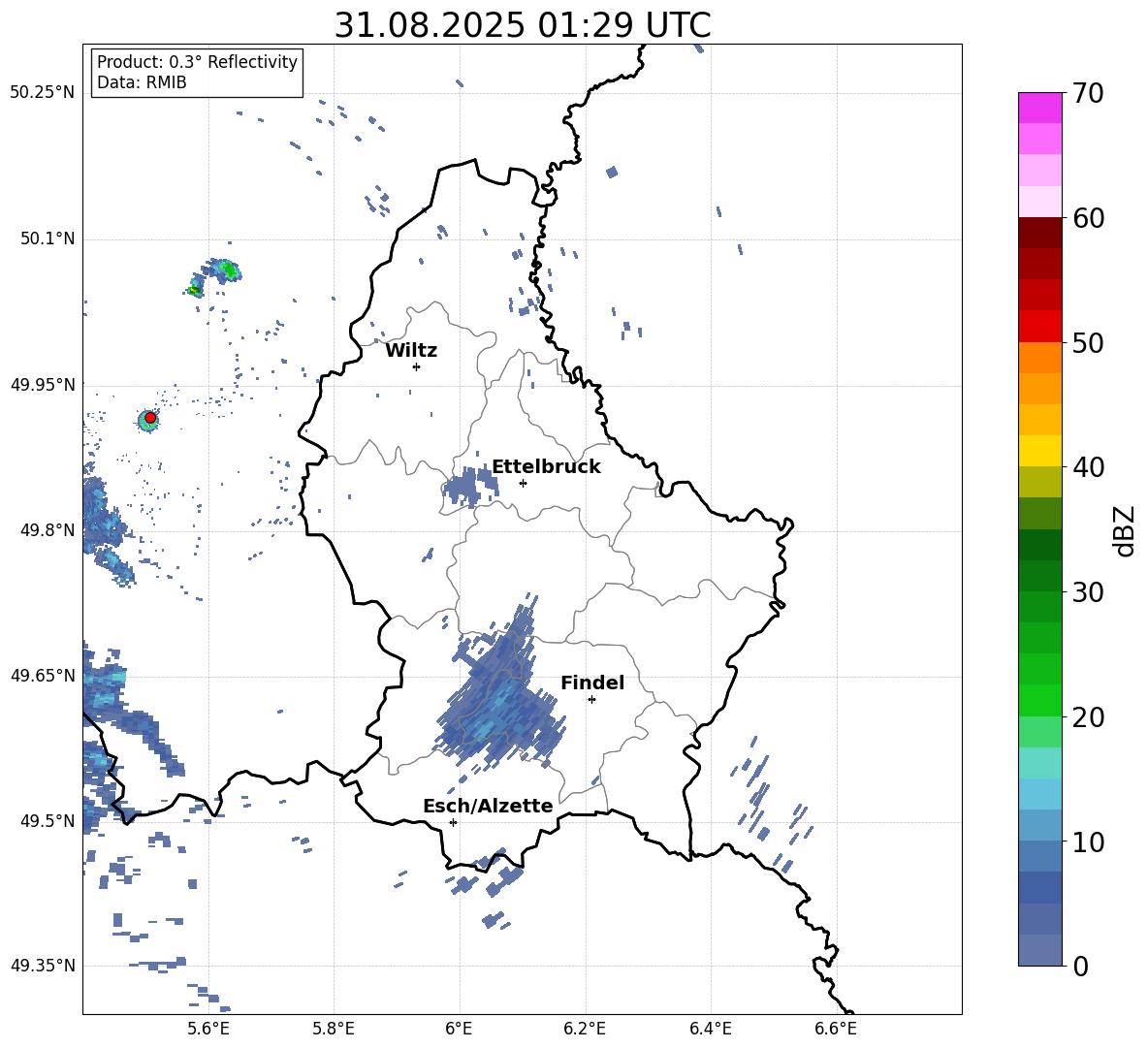Viewport: 1148px width, 1048px height.
Task: Click the 'Data: RMIB' text
Action: tap(142, 82)
